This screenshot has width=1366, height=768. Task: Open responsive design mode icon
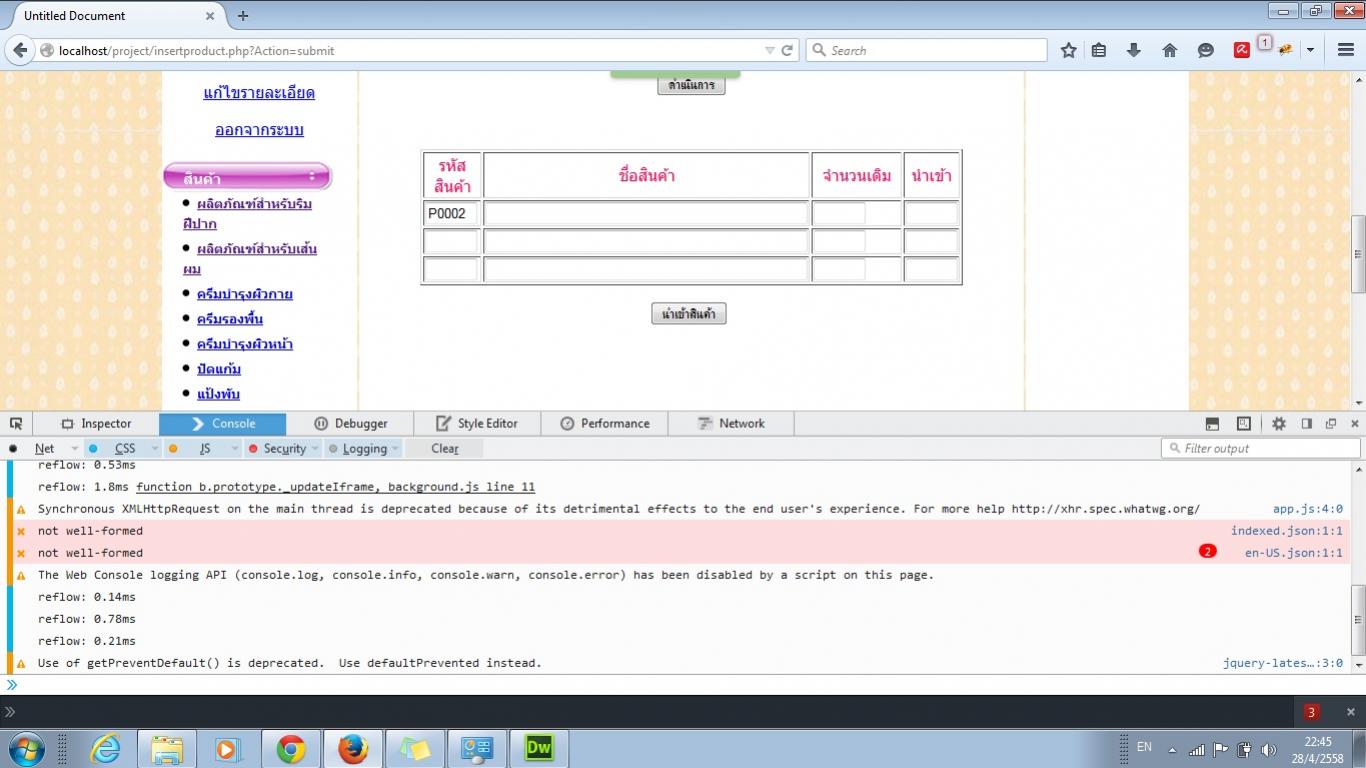tap(1244, 424)
